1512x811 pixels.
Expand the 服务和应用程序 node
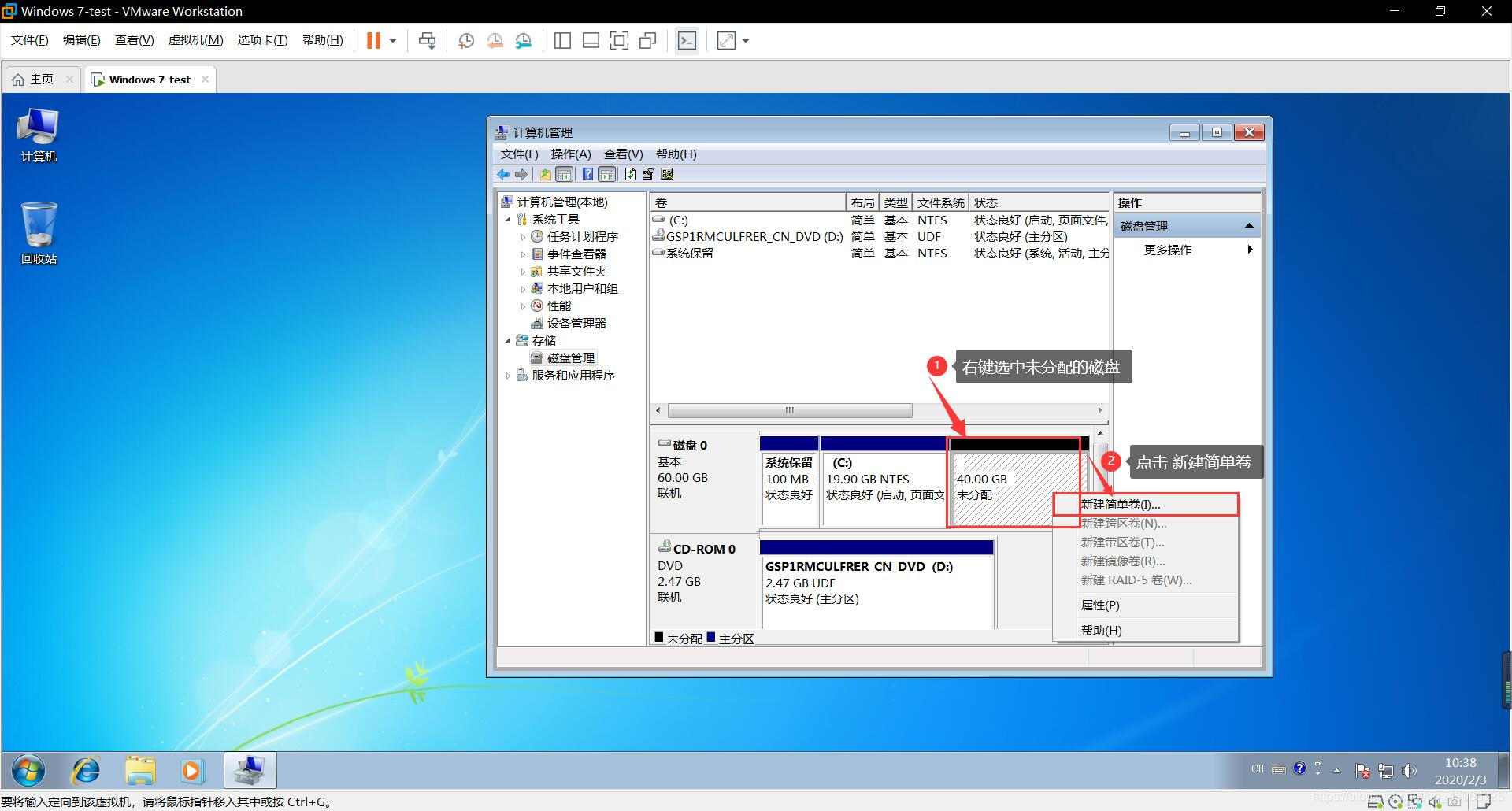(x=509, y=376)
